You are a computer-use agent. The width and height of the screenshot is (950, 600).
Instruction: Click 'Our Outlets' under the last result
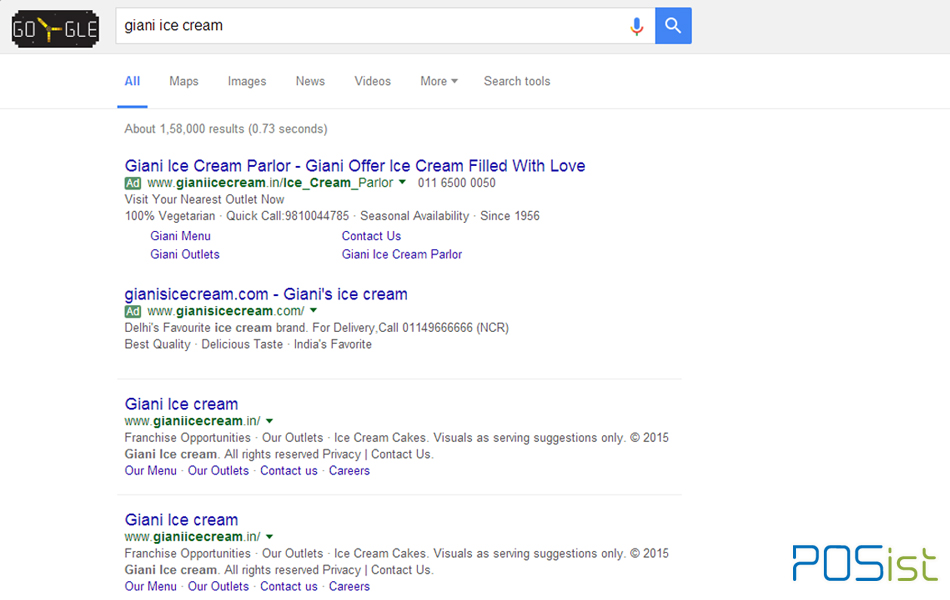tap(218, 586)
